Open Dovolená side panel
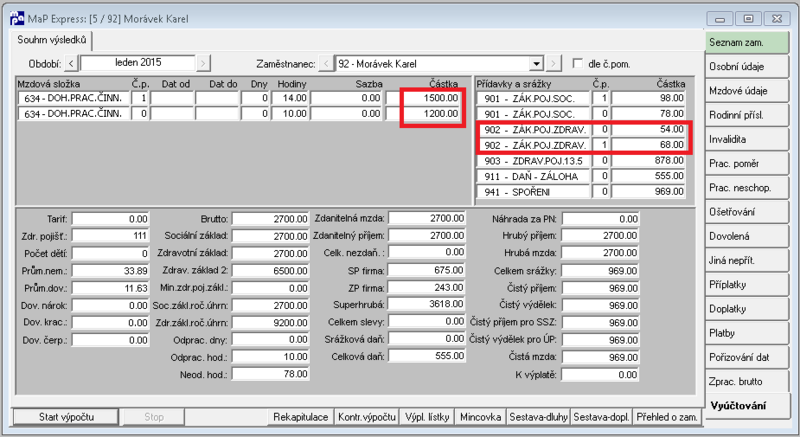Image resolution: width=800 pixels, height=437 pixels. (746, 236)
